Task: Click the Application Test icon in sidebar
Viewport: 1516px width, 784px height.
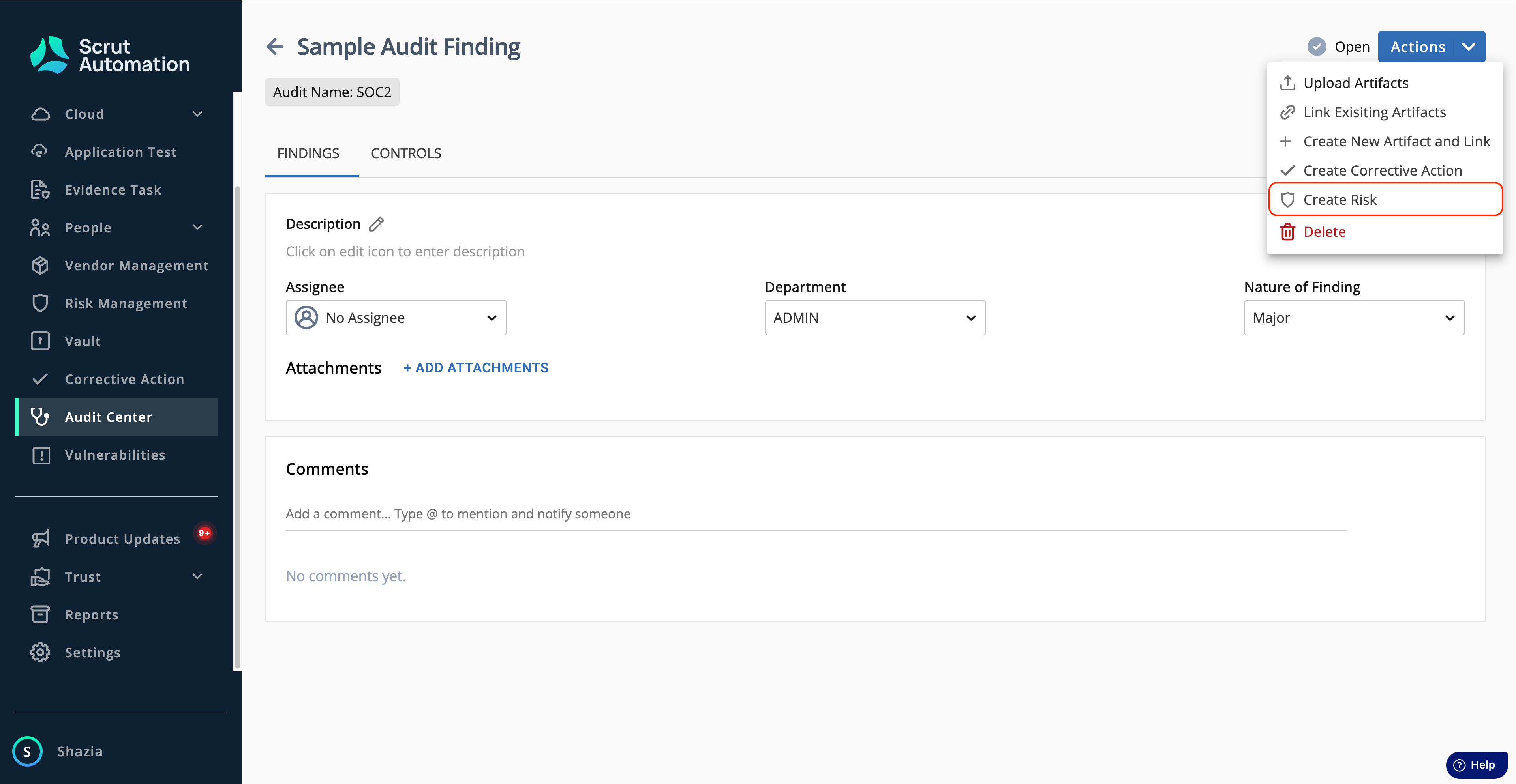Action: tap(40, 152)
